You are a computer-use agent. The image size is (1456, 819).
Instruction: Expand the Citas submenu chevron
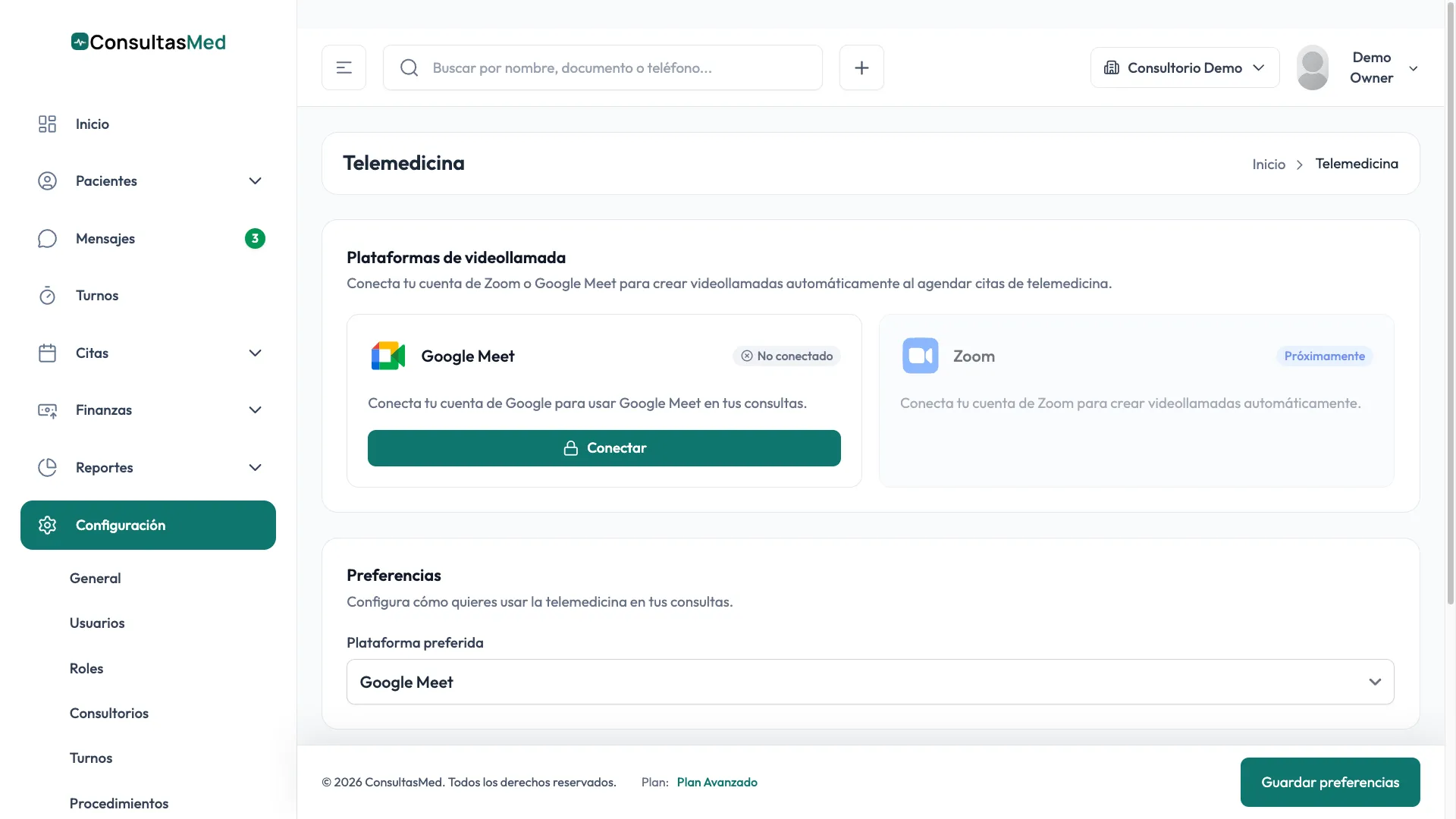255,353
